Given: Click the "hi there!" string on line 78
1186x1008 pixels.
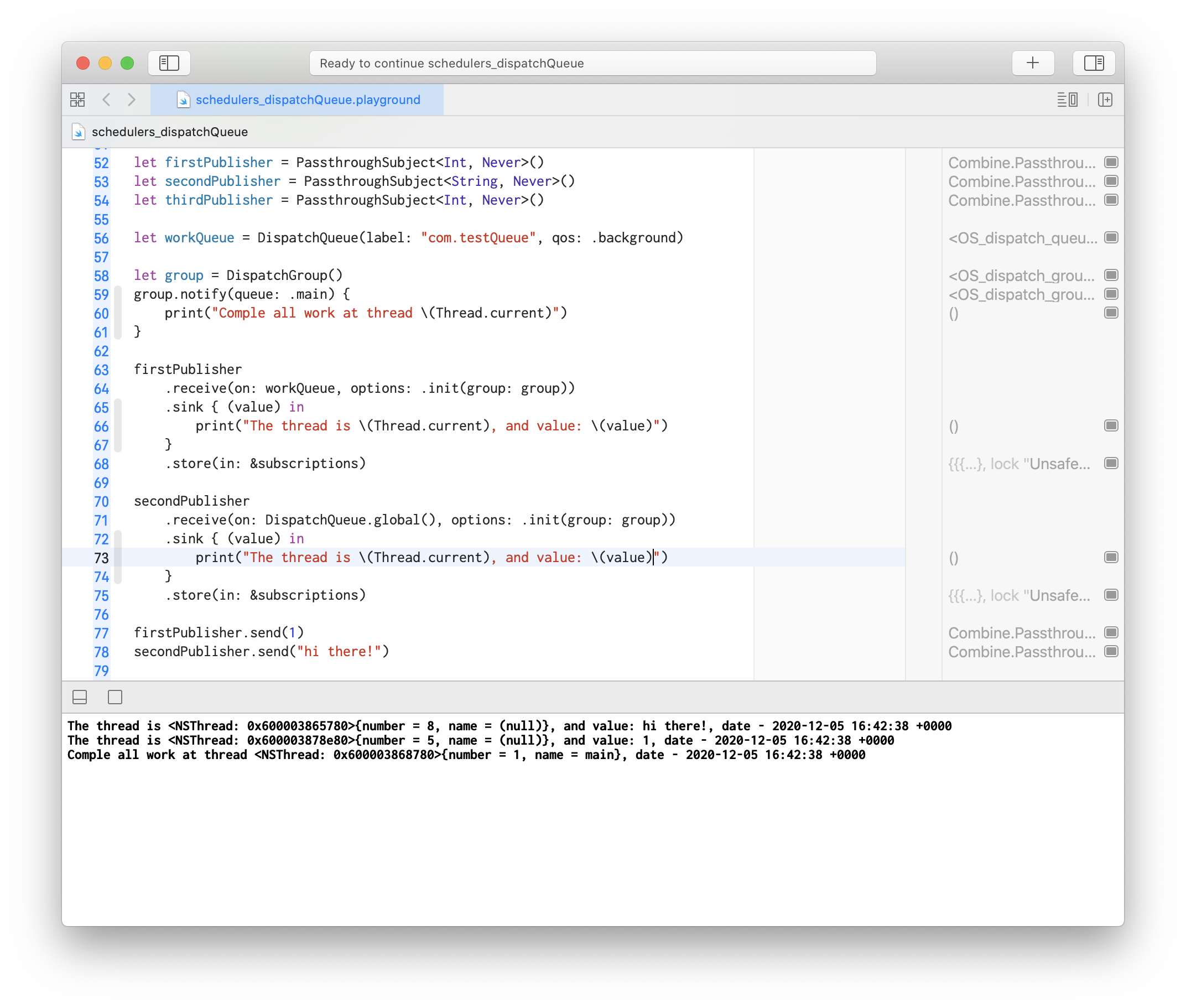Looking at the screenshot, I should (339, 651).
